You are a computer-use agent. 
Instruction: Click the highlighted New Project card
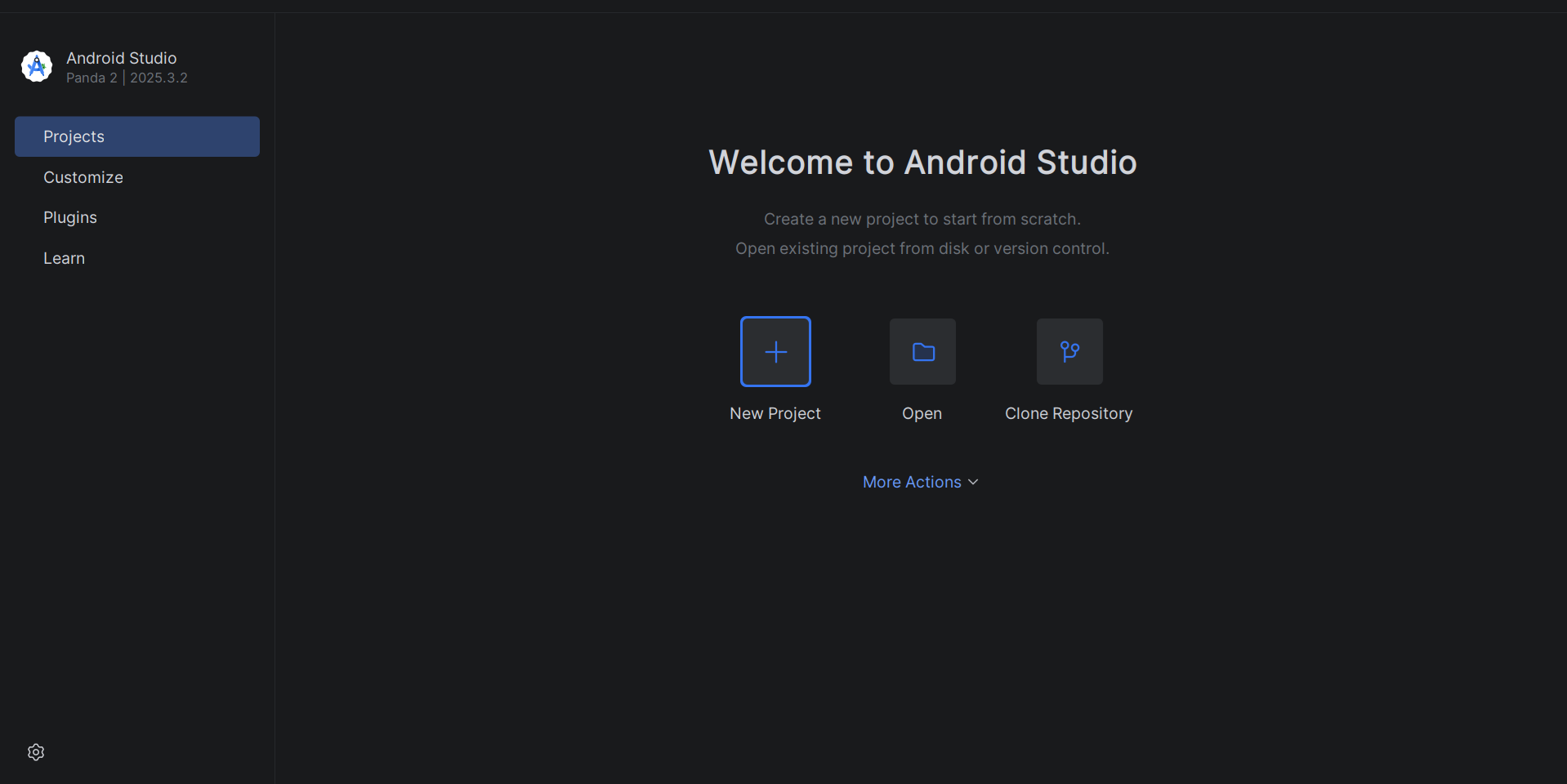[x=775, y=351]
